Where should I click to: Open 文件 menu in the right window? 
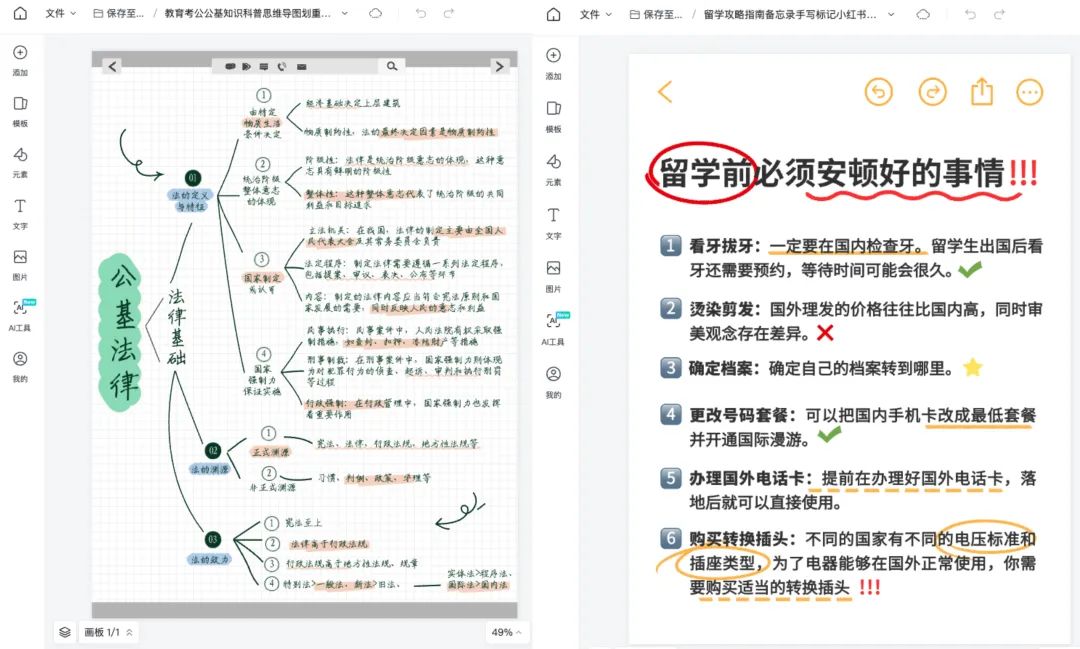(595, 14)
